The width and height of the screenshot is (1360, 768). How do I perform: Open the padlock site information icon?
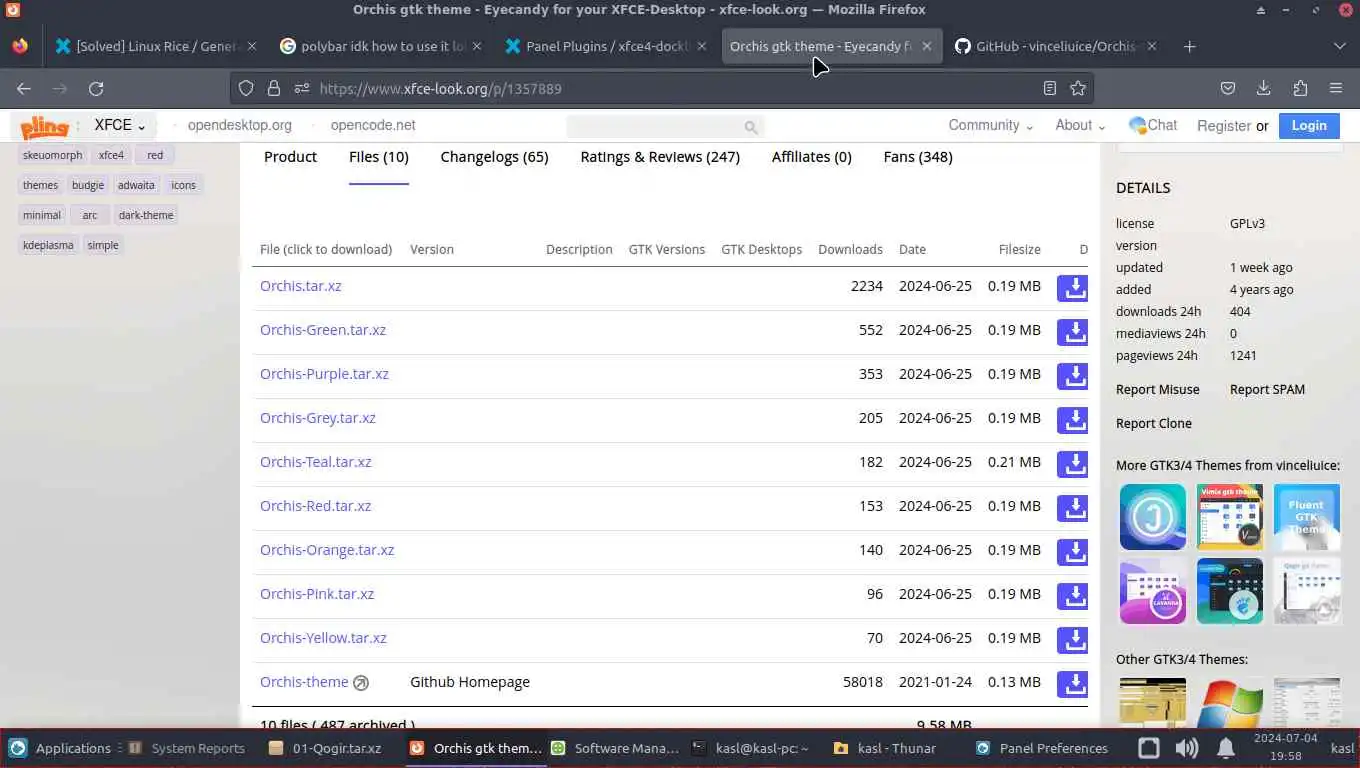(274, 88)
